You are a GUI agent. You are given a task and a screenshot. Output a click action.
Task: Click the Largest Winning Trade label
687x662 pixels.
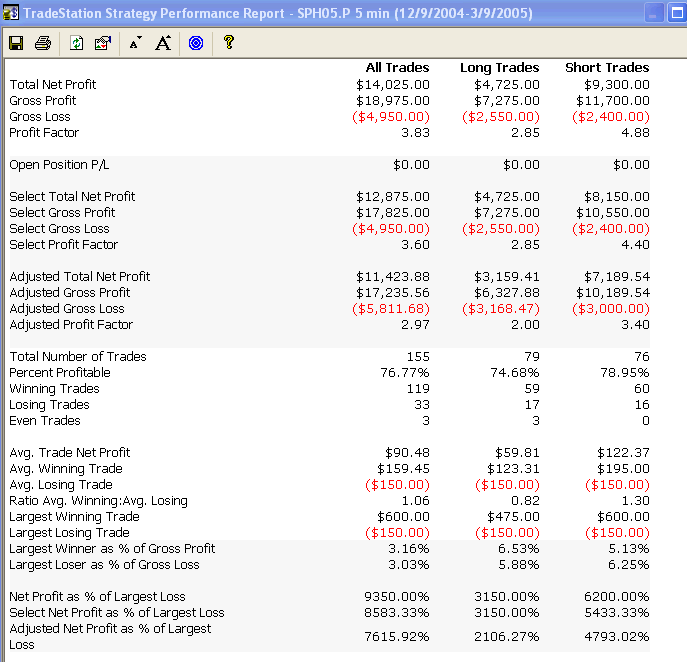74,517
